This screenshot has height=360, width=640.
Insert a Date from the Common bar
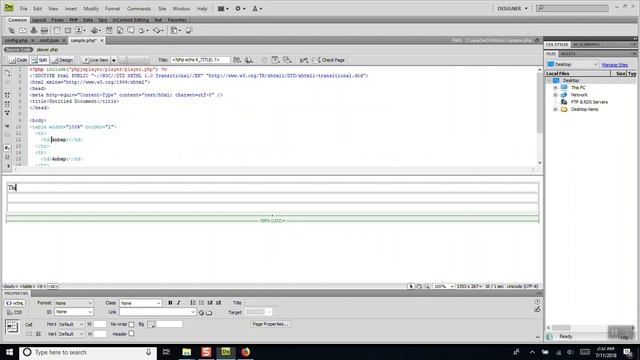(109, 31)
